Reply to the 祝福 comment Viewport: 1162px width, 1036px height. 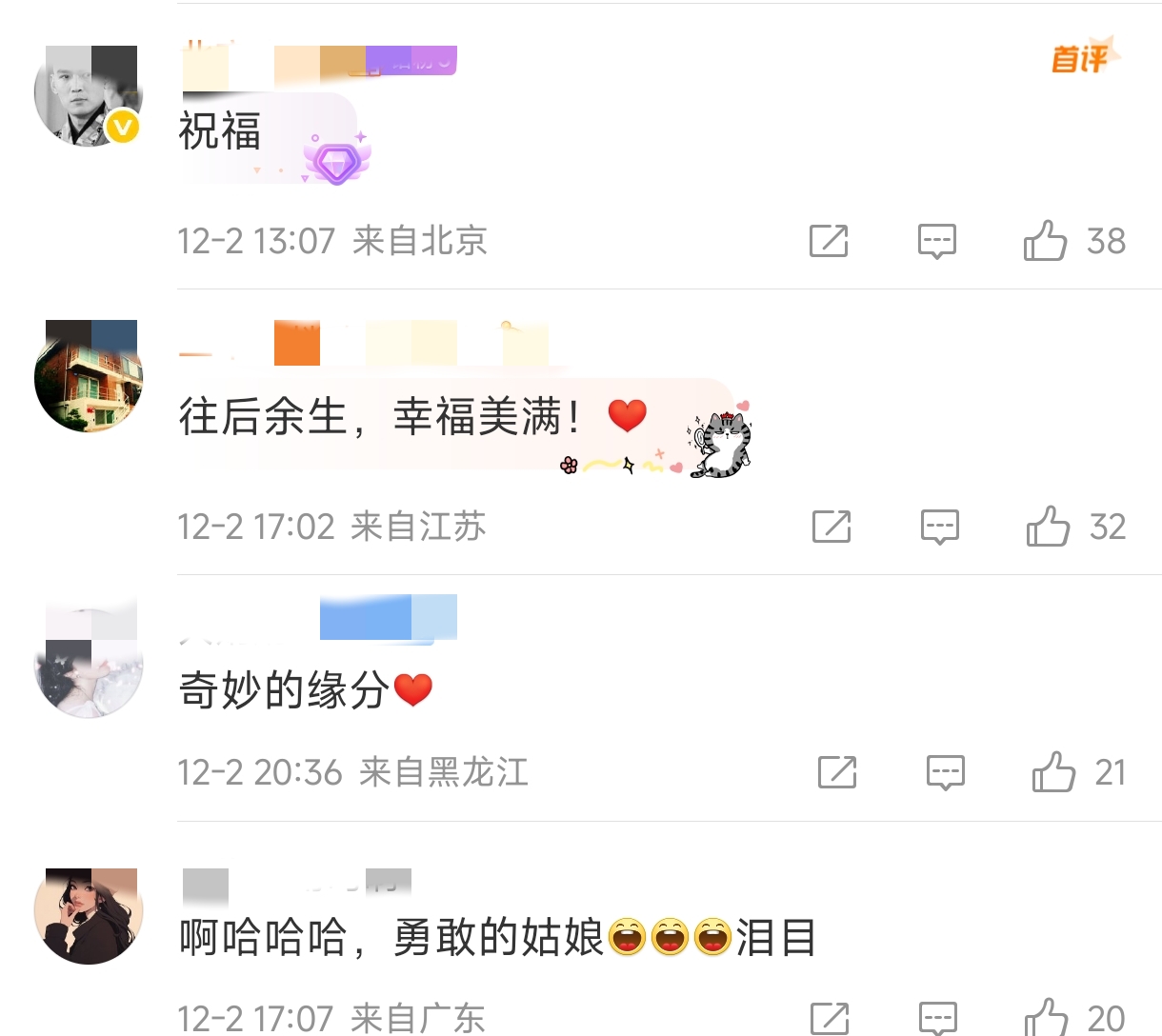click(x=937, y=242)
